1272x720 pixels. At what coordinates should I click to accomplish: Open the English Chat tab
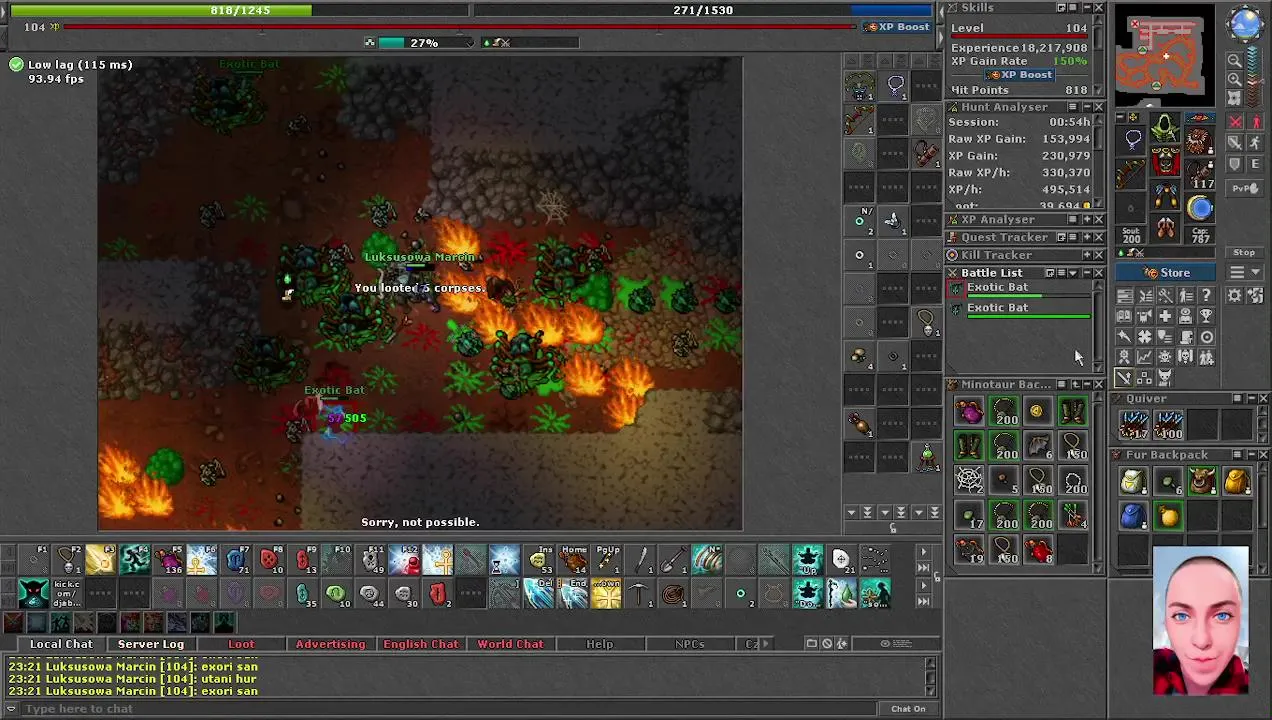tap(420, 644)
